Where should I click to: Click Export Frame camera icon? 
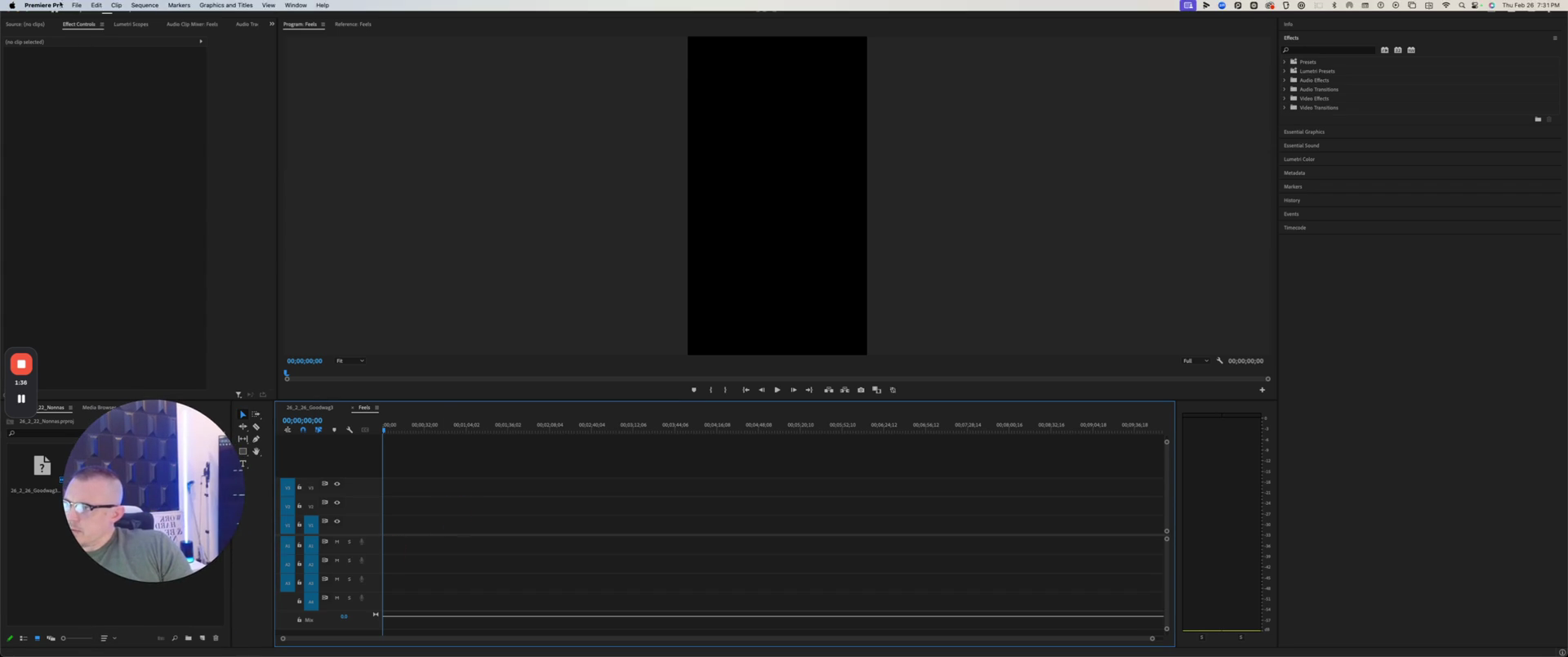coord(861,390)
